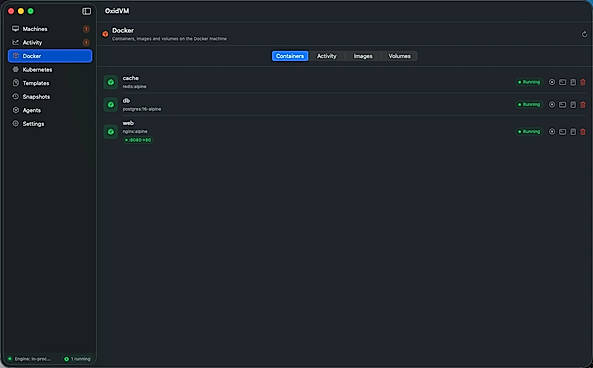
Task: Click the Running badge of cache container
Action: (529, 82)
